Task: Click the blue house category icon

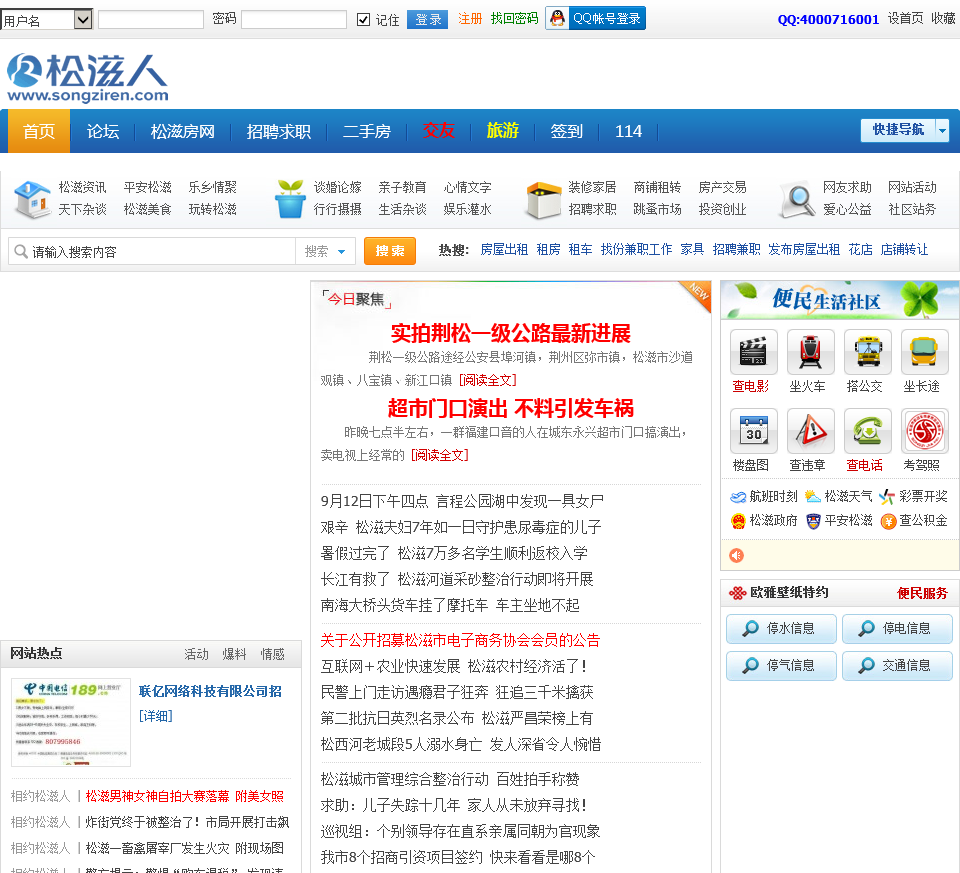Action: [32, 199]
